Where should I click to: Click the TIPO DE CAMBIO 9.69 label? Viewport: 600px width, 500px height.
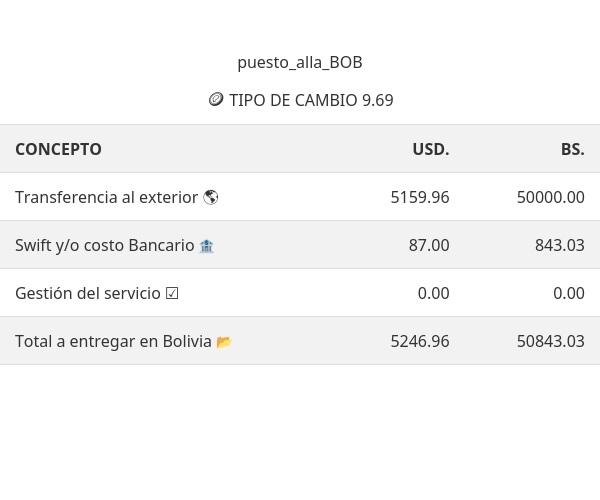(x=311, y=100)
